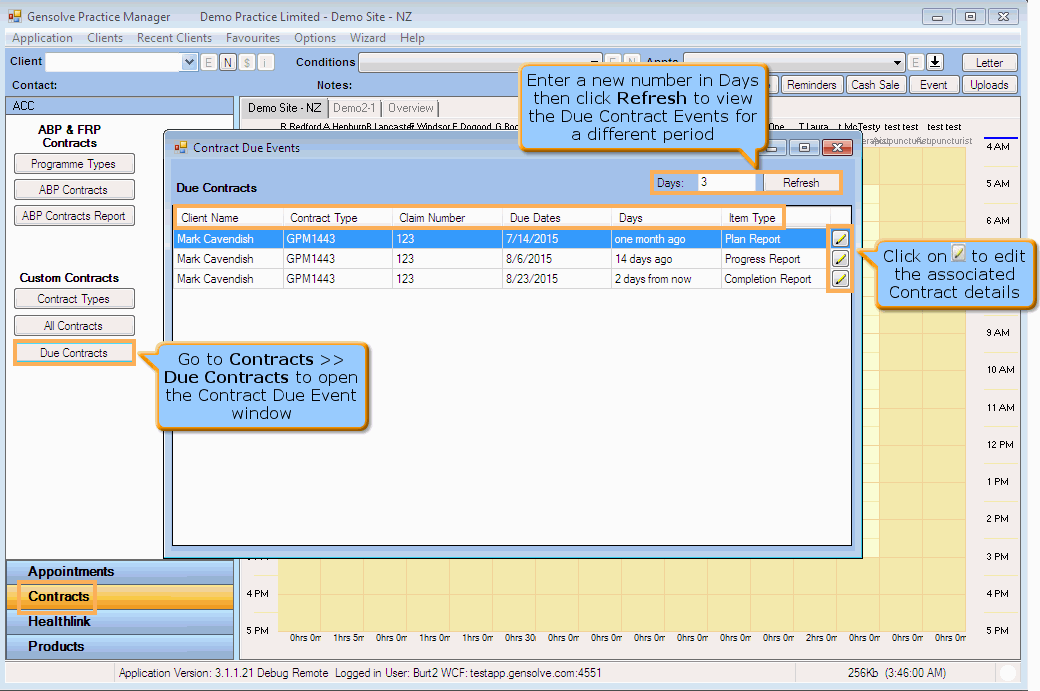Click the E button beside Client field

pos(208,62)
